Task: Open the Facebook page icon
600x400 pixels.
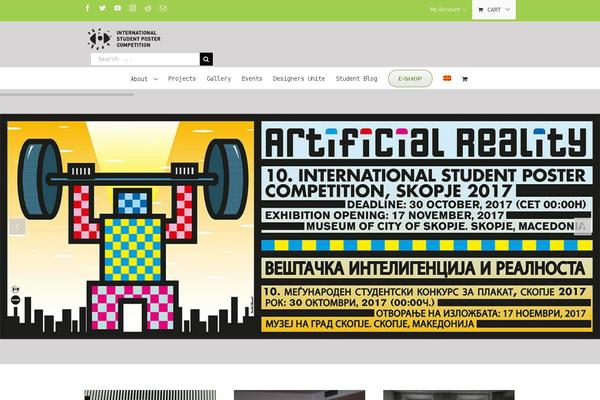Action: click(88, 8)
